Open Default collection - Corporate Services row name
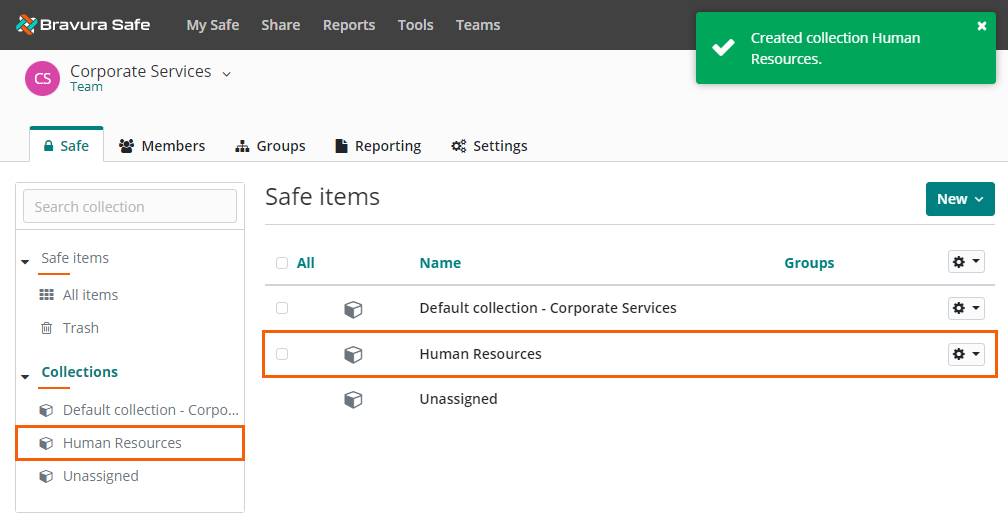 pyautogui.click(x=548, y=308)
